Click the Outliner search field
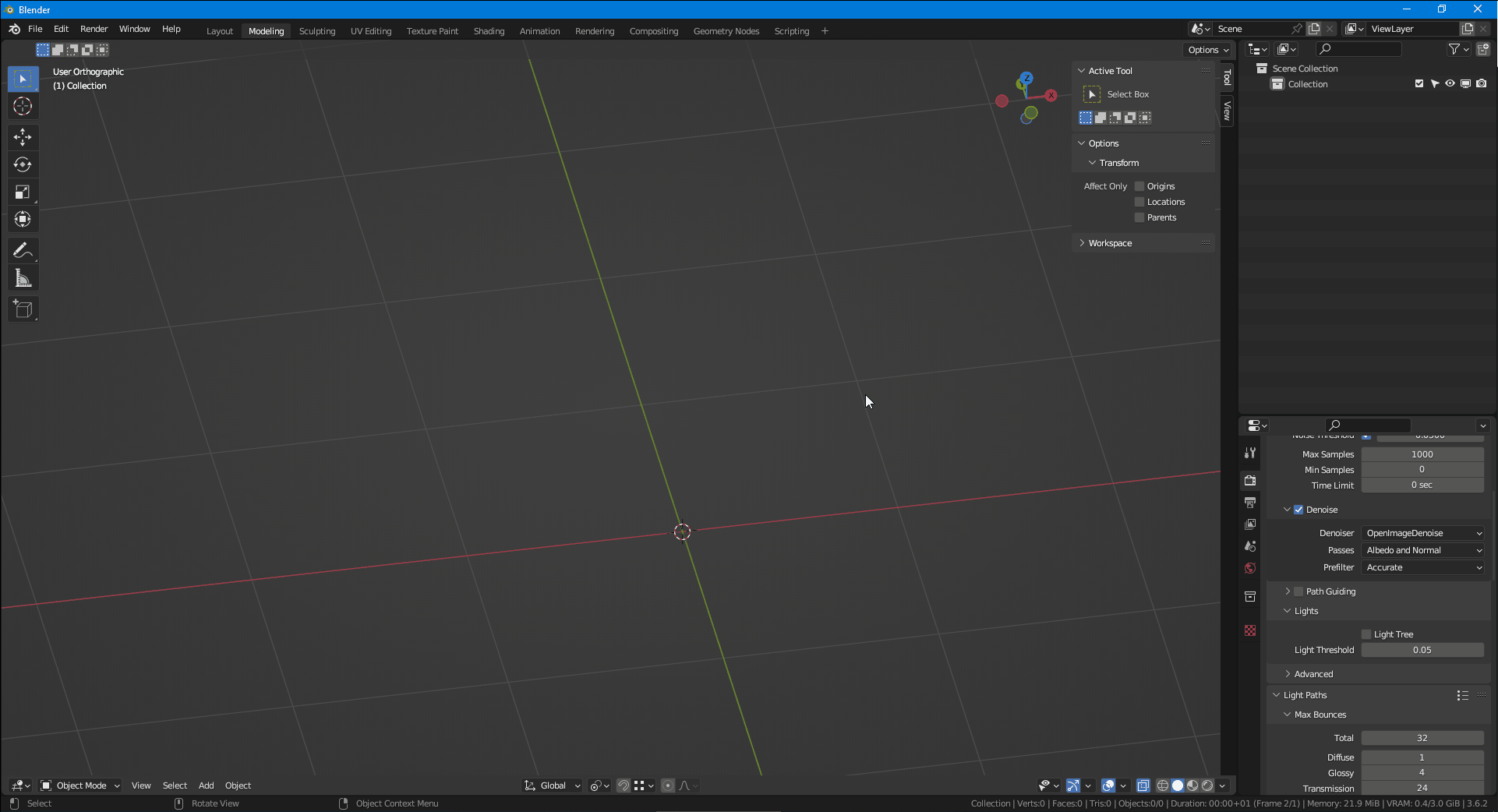1498x812 pixels. 1358,49
